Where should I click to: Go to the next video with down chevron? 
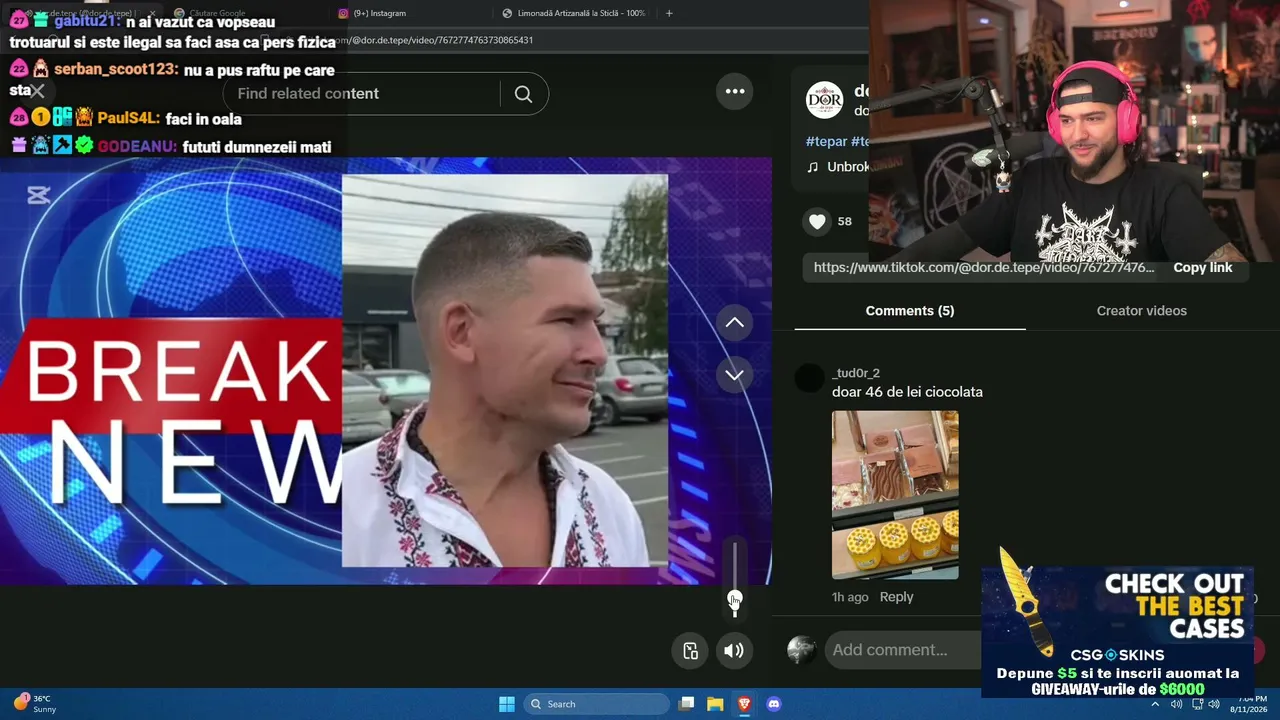click(735, 375)
